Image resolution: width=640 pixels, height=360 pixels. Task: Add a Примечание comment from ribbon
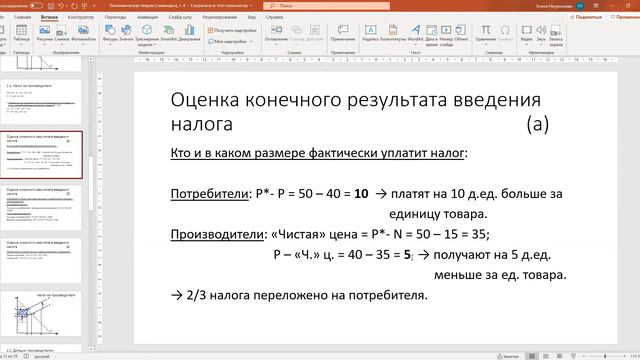pyautogui.click(x=343, y=33)
